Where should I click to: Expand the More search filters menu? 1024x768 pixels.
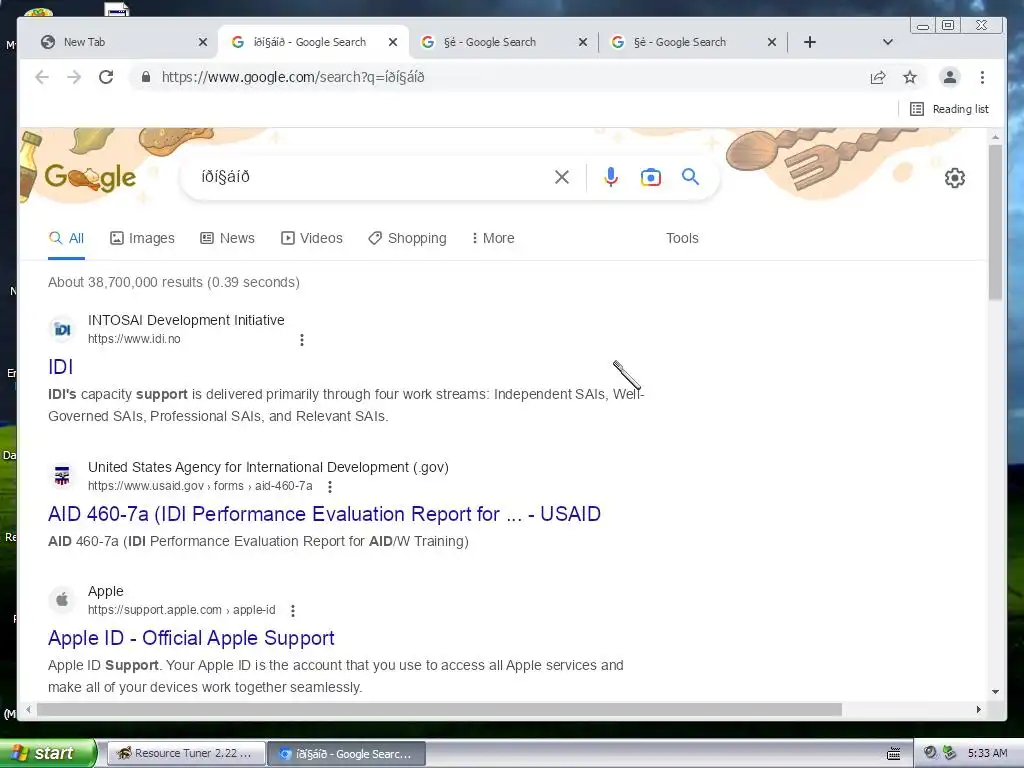(493, 238)
